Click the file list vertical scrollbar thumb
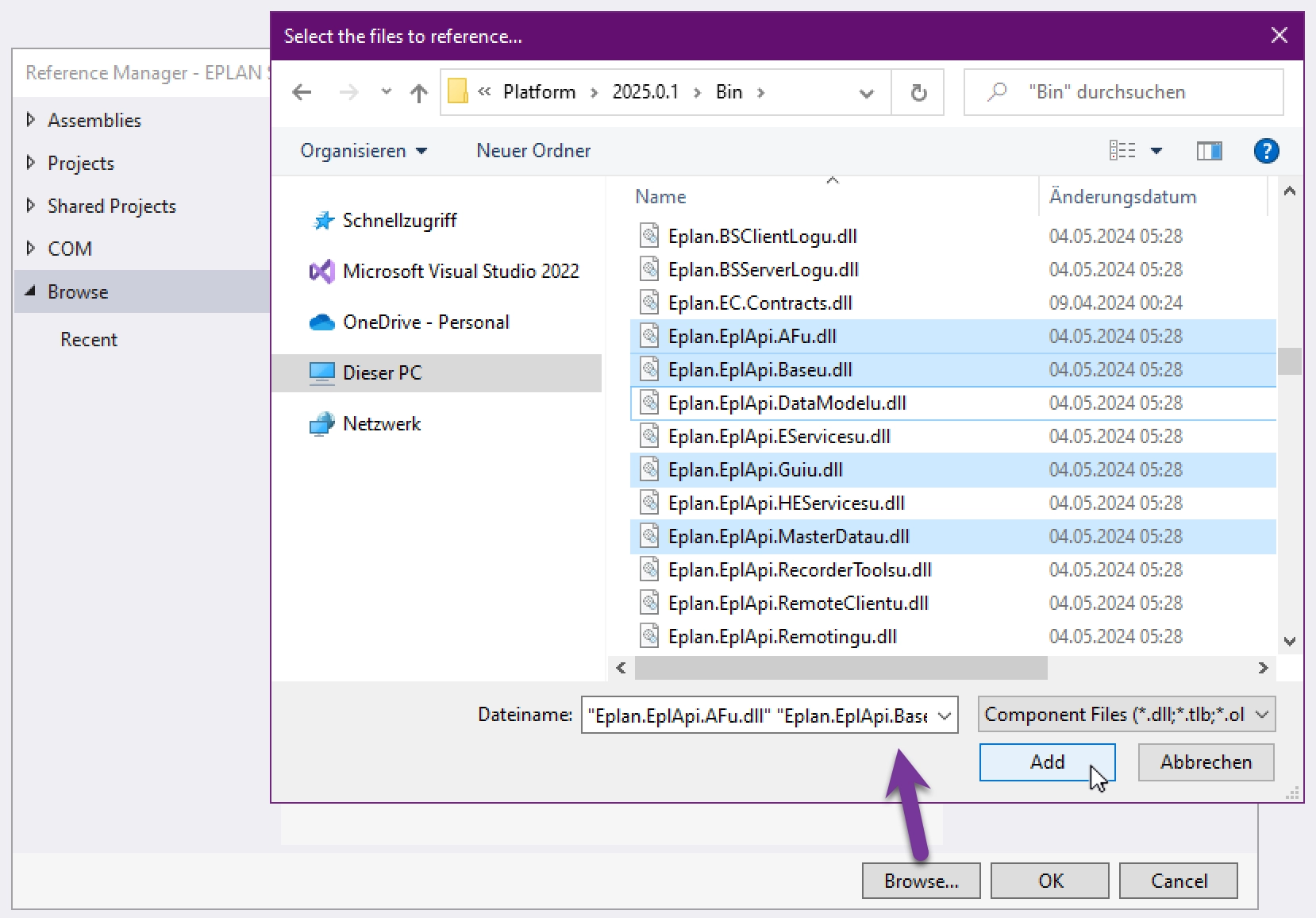 pyautogui.click(x=1289, y=361)
